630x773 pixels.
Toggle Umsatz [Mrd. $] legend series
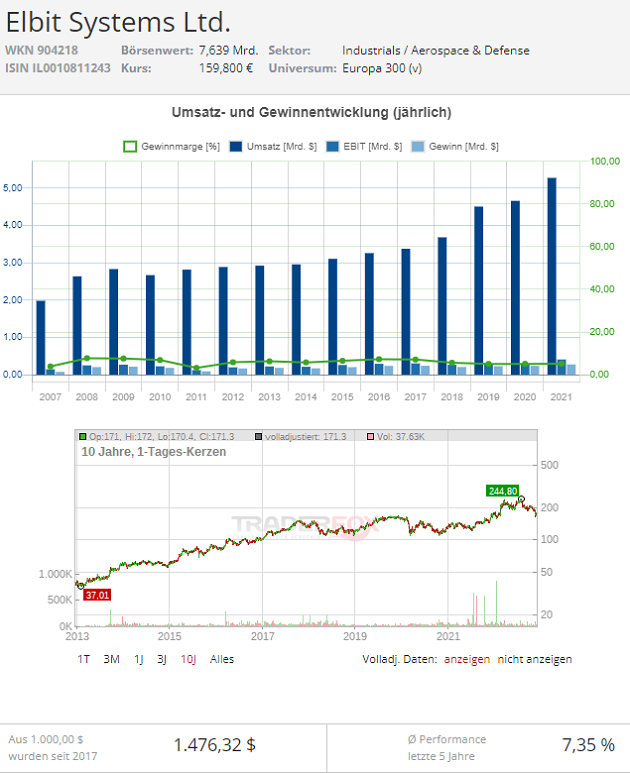point(273,146)
